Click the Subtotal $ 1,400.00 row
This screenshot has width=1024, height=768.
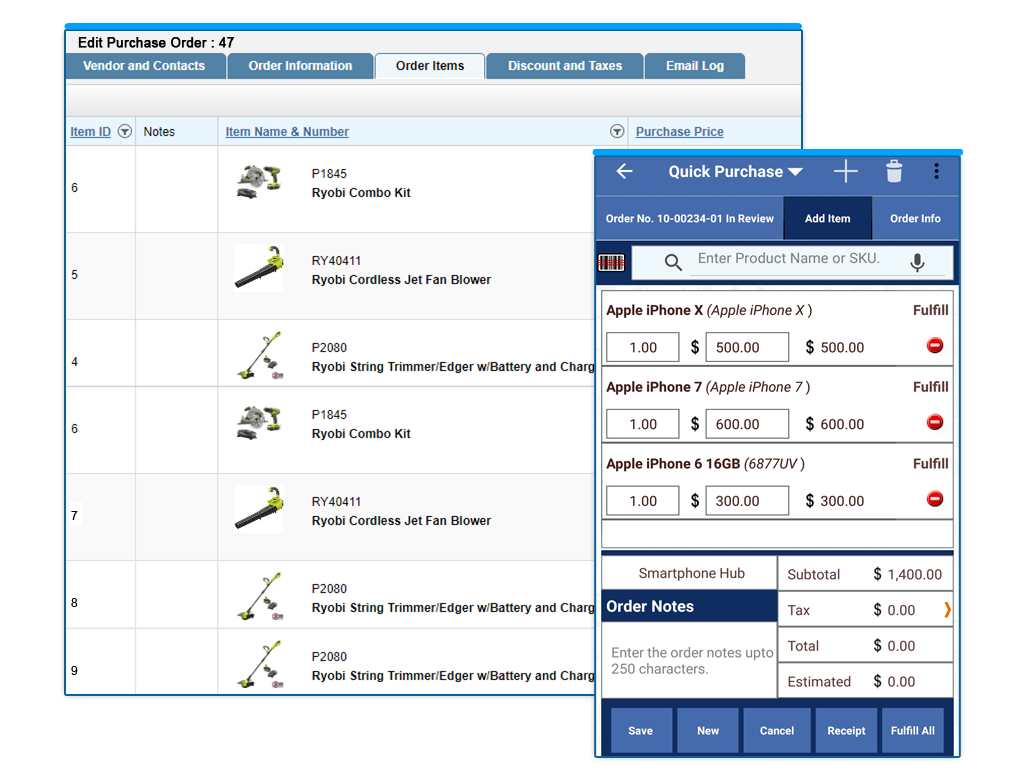(865, 574)
